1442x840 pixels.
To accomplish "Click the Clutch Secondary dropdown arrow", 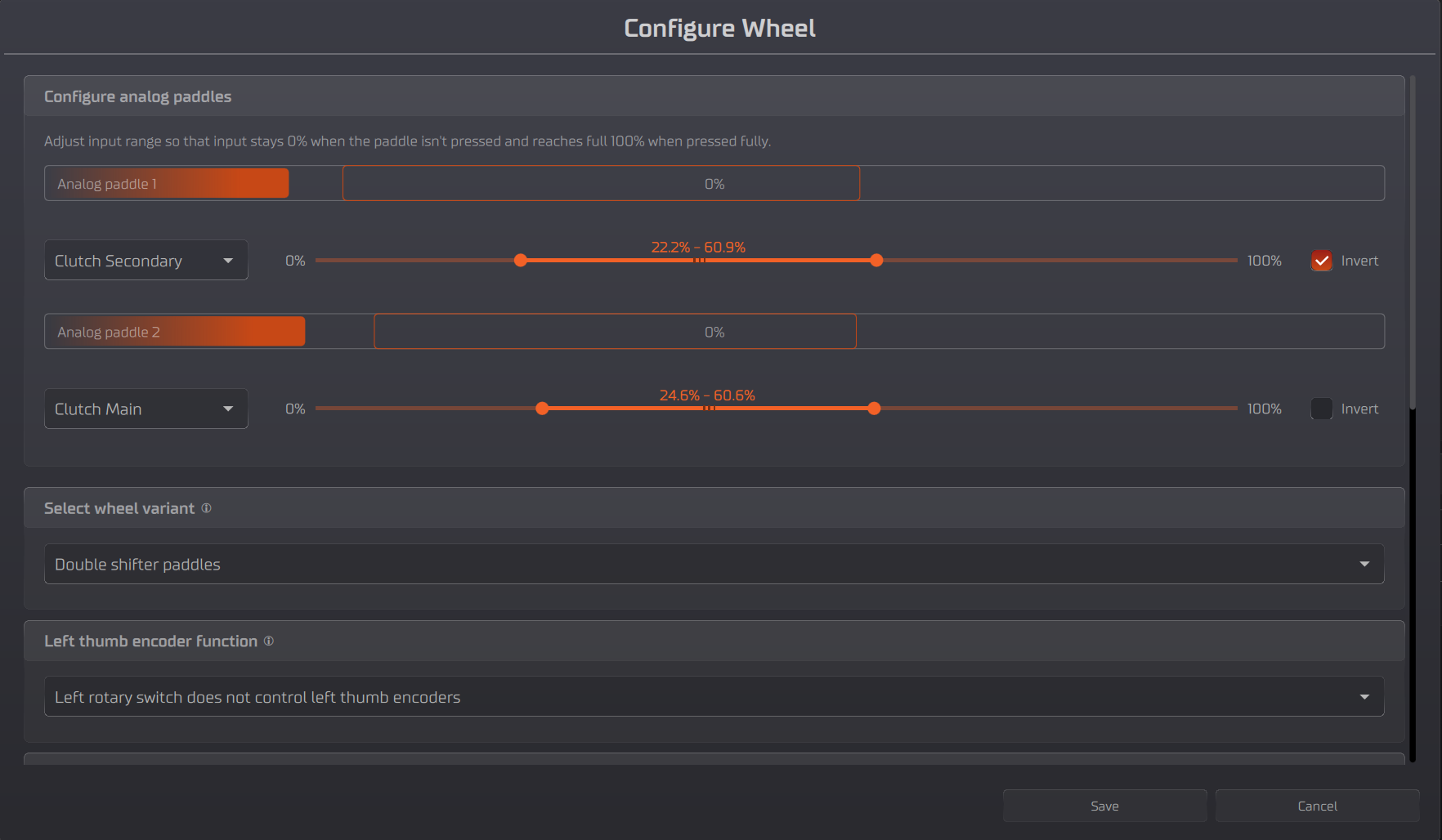I will (228, 261).
